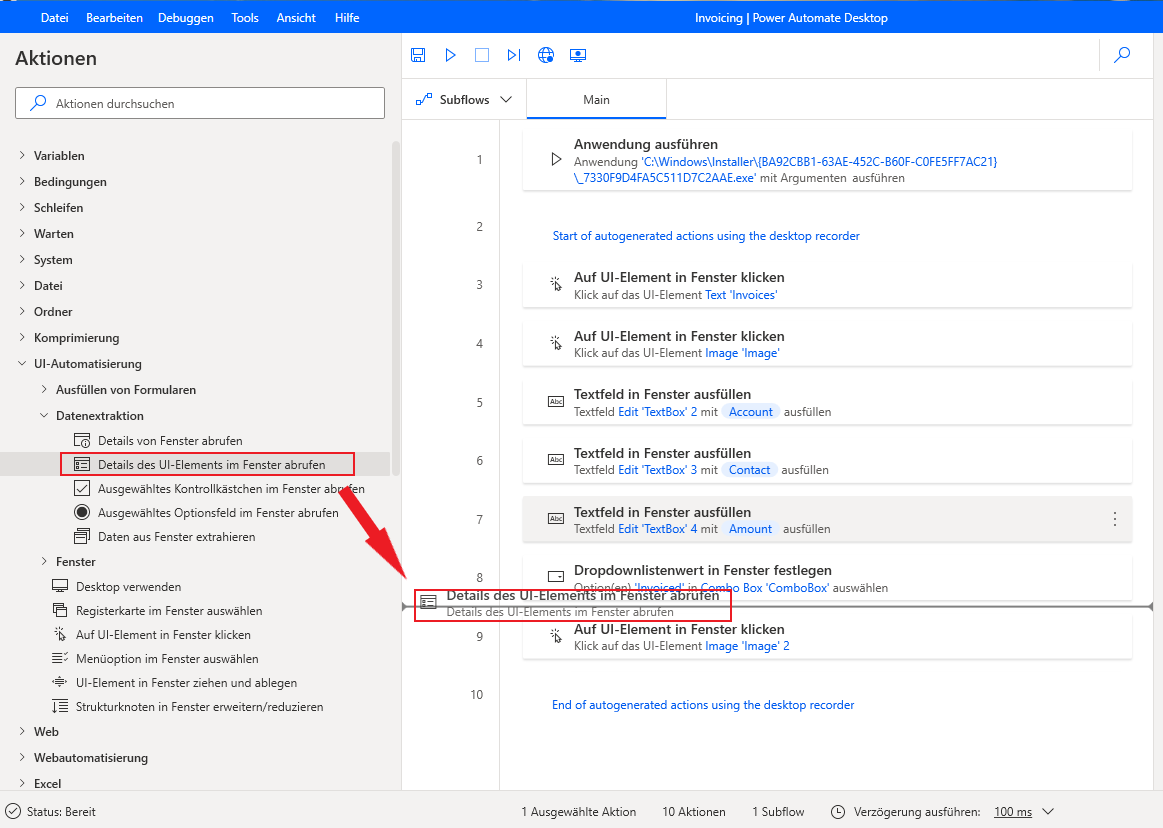The height and width of the screenshot is (828, 1163).
Task: Expand the Schleifen category
Action: pos(22,207)
